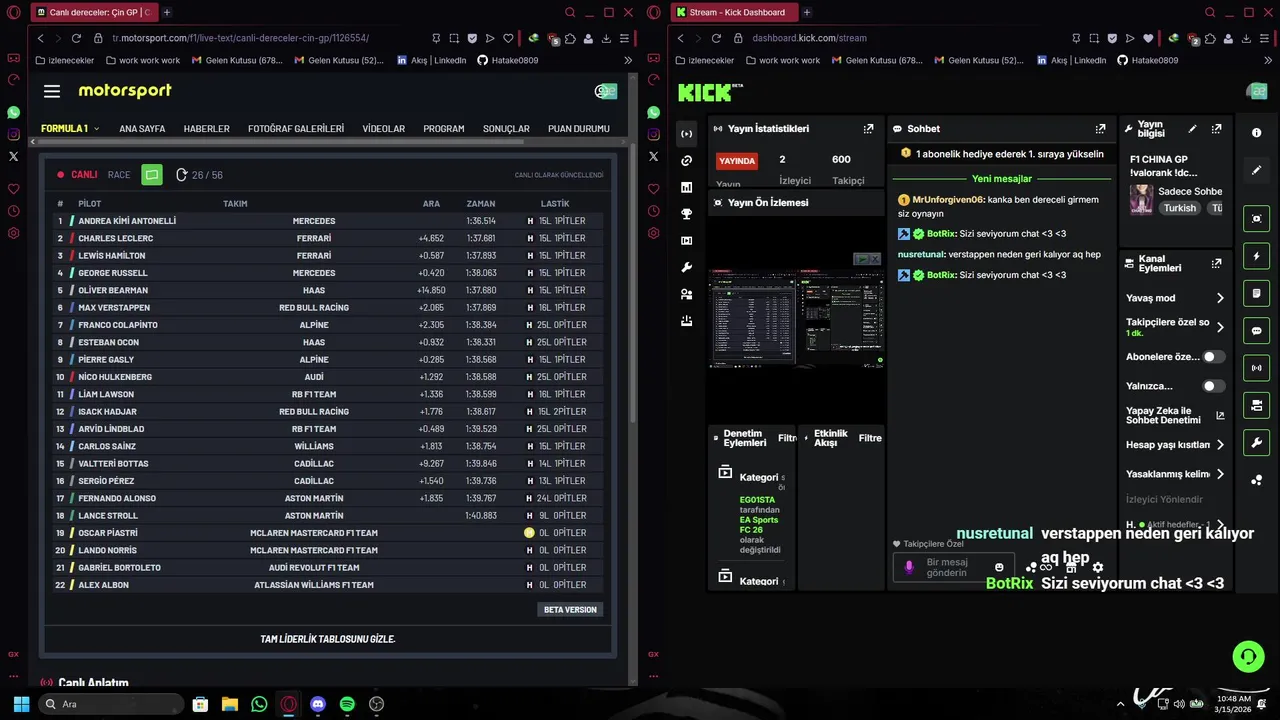Viewport: 1280px width, 720px height.
Task: Open FORMULA 1 dropdown menu
Action: point(70,129)
